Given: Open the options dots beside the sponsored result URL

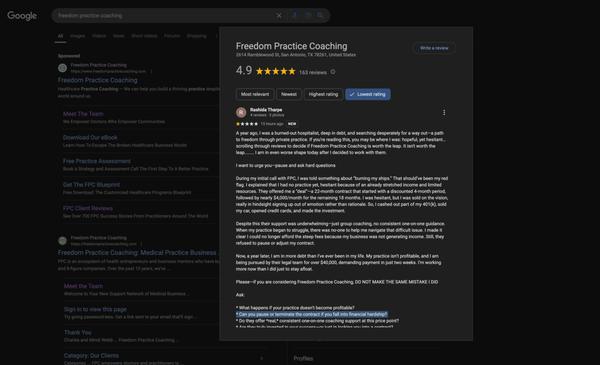Looking at the screenshot, I should (151, 71).
